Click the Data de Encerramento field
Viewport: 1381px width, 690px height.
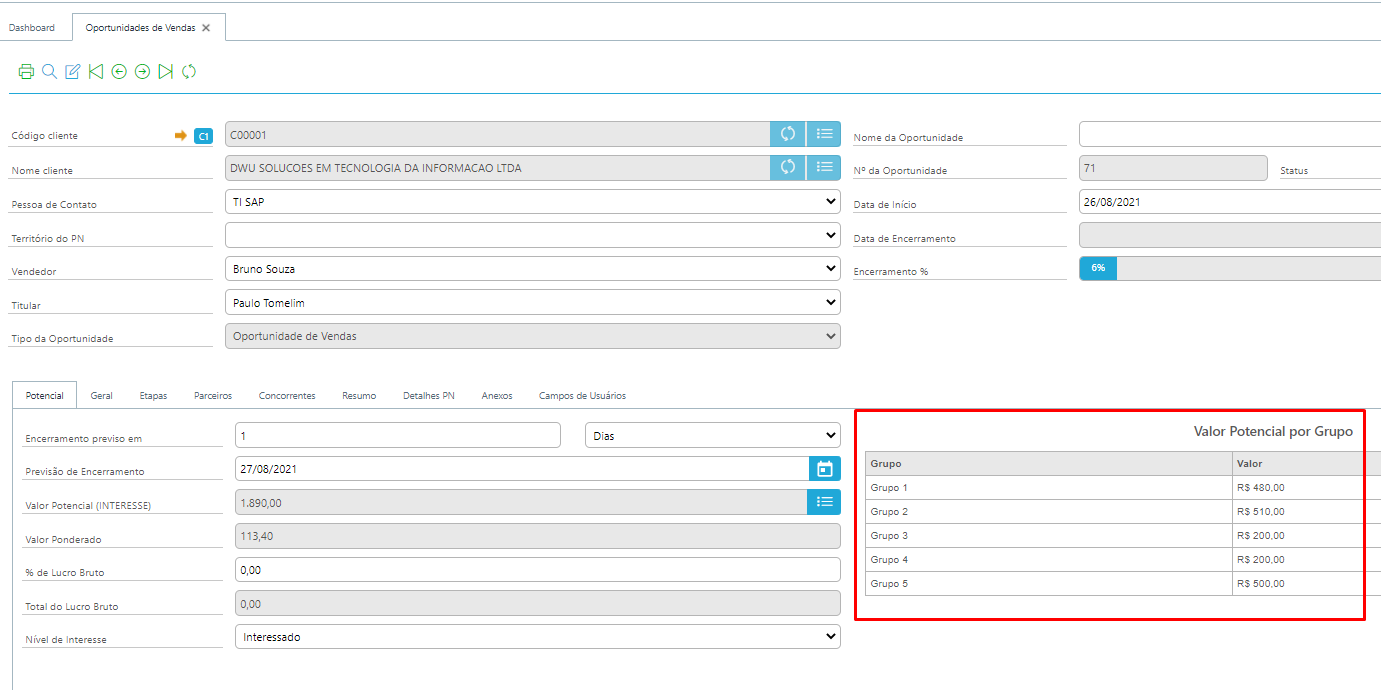click(1230, 235)
